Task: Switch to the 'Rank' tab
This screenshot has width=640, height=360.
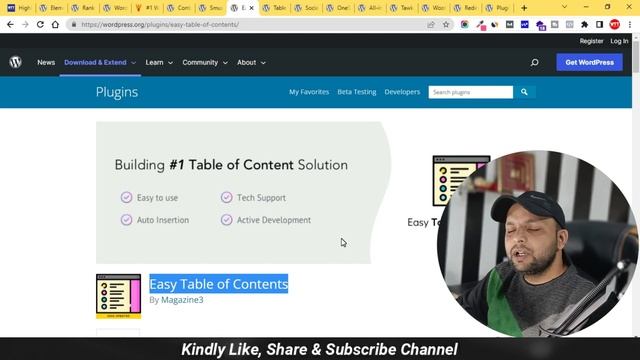Action: coord(83,8)
